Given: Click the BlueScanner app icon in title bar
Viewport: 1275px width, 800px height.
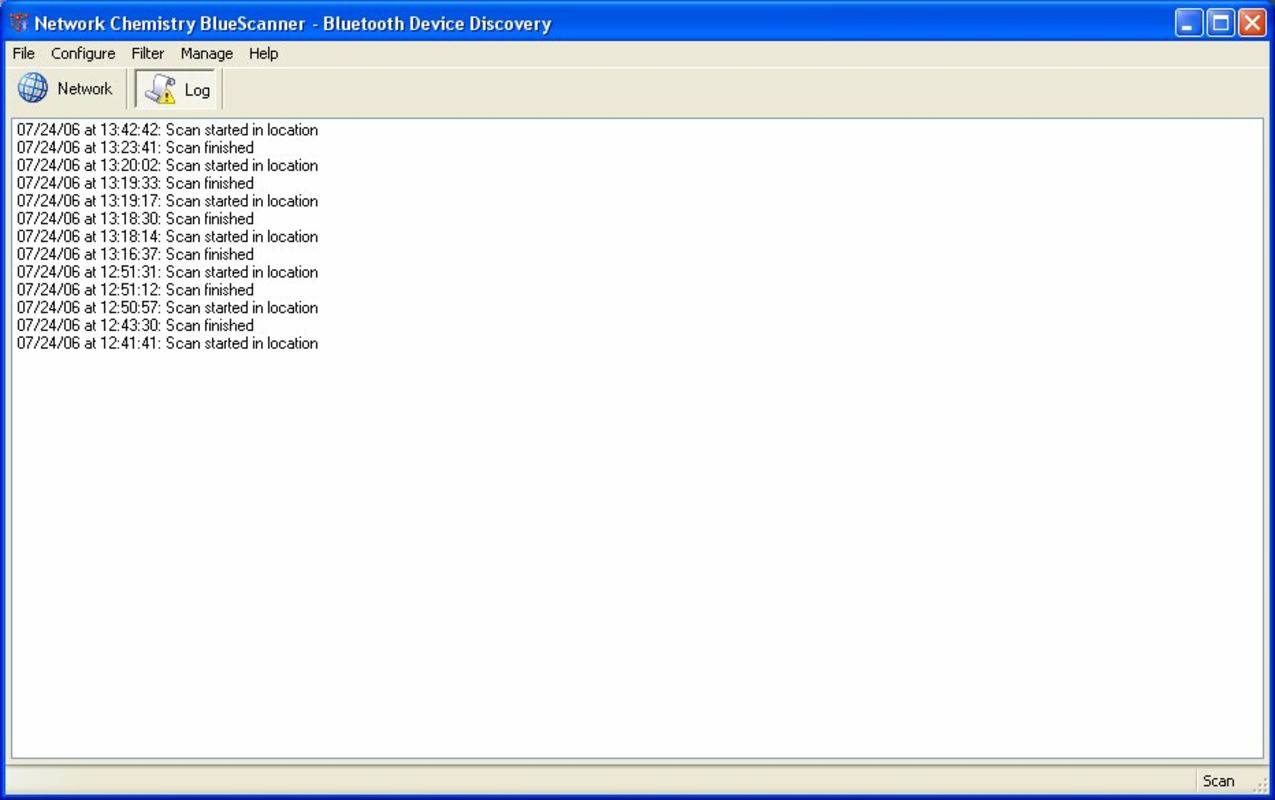Looking at the screenshot, I should 19,23.
